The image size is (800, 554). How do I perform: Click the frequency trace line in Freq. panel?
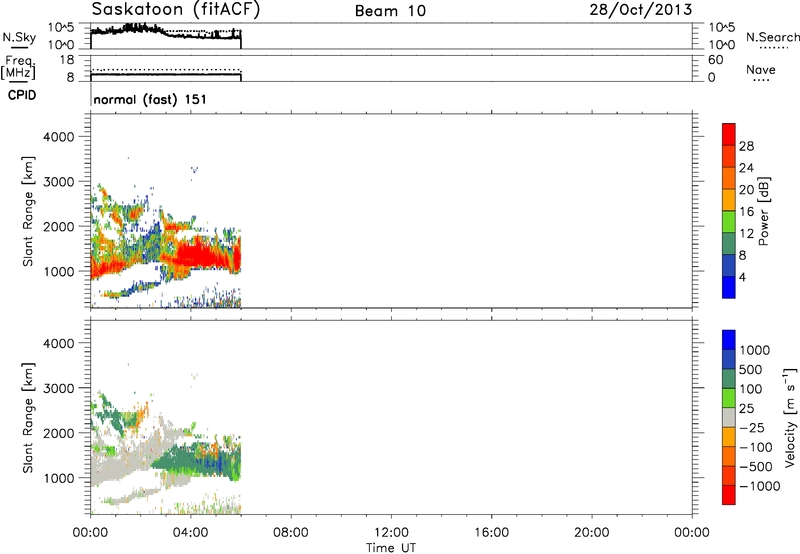(166, 74)
